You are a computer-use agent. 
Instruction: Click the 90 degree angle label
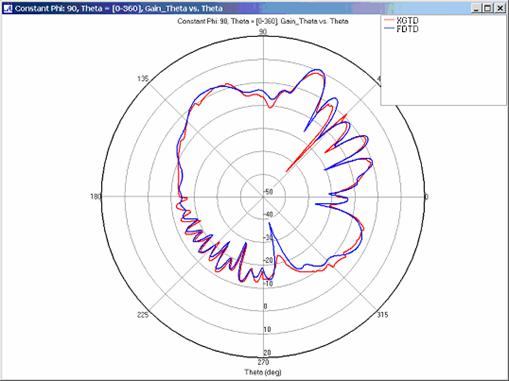click(x=263, y=32)
